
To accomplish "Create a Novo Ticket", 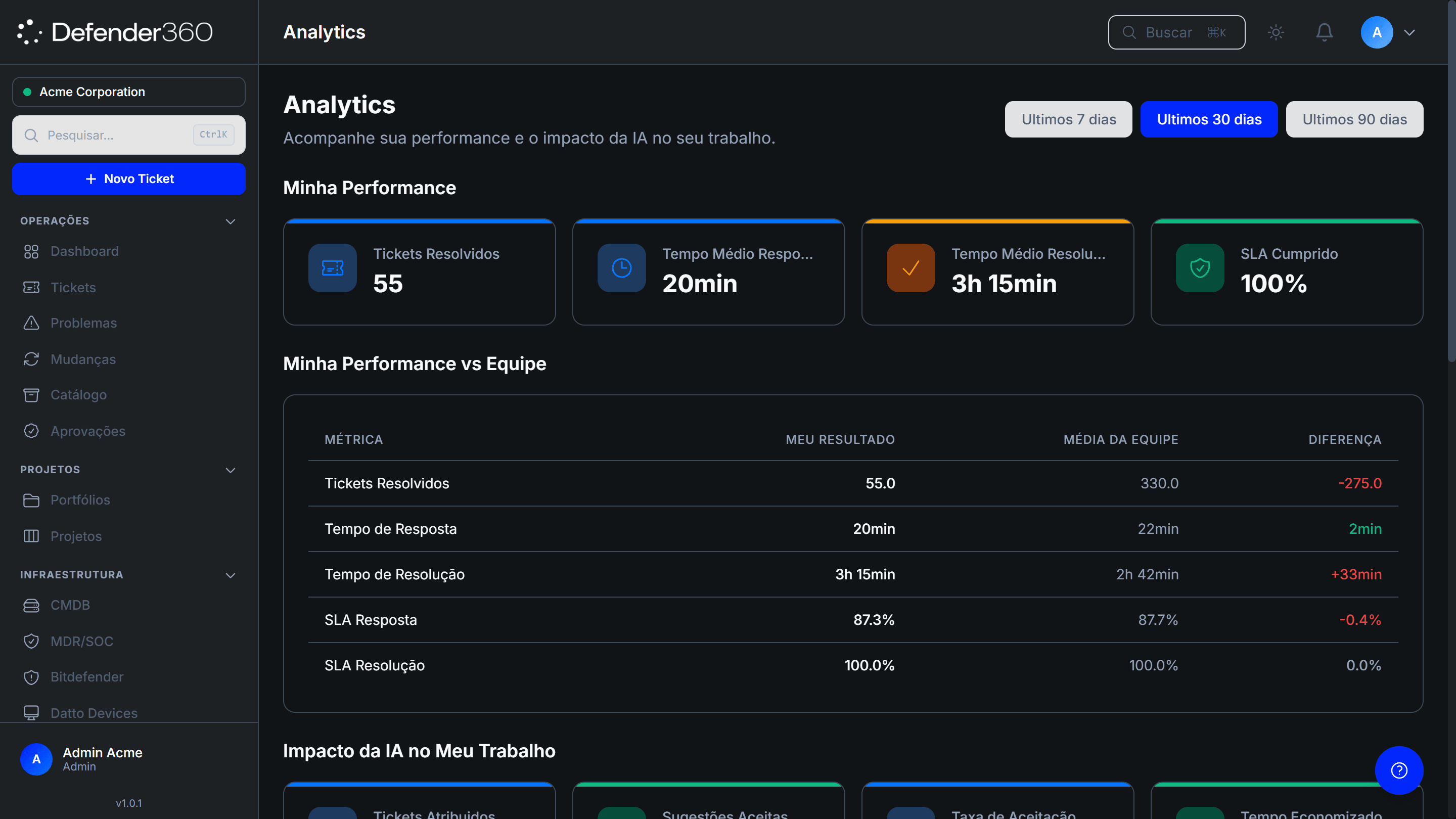I will click(129, 179).
